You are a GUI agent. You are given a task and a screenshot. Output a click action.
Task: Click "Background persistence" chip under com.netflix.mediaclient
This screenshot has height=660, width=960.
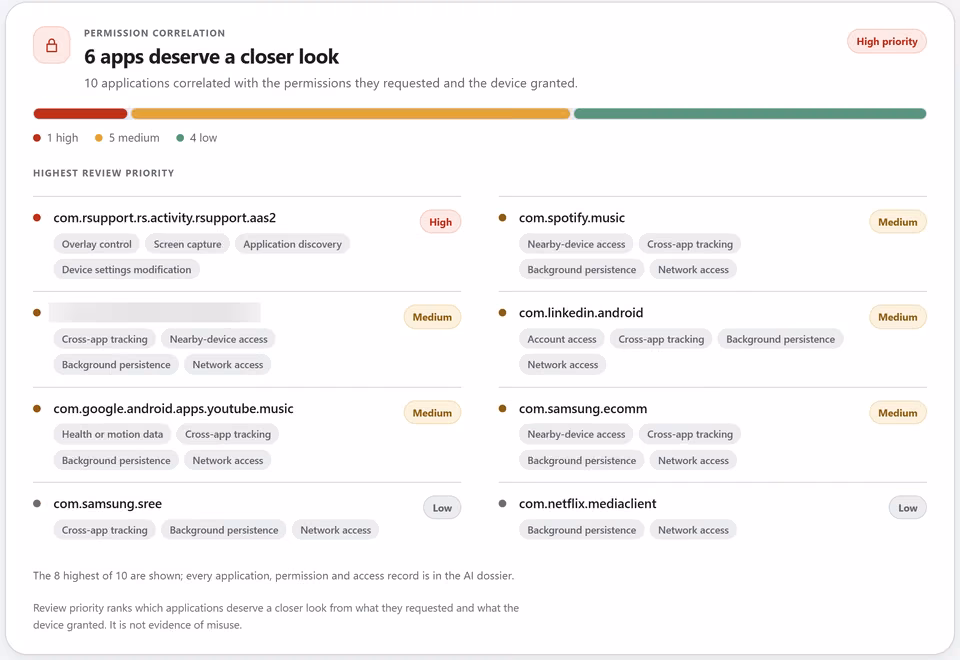582,530
